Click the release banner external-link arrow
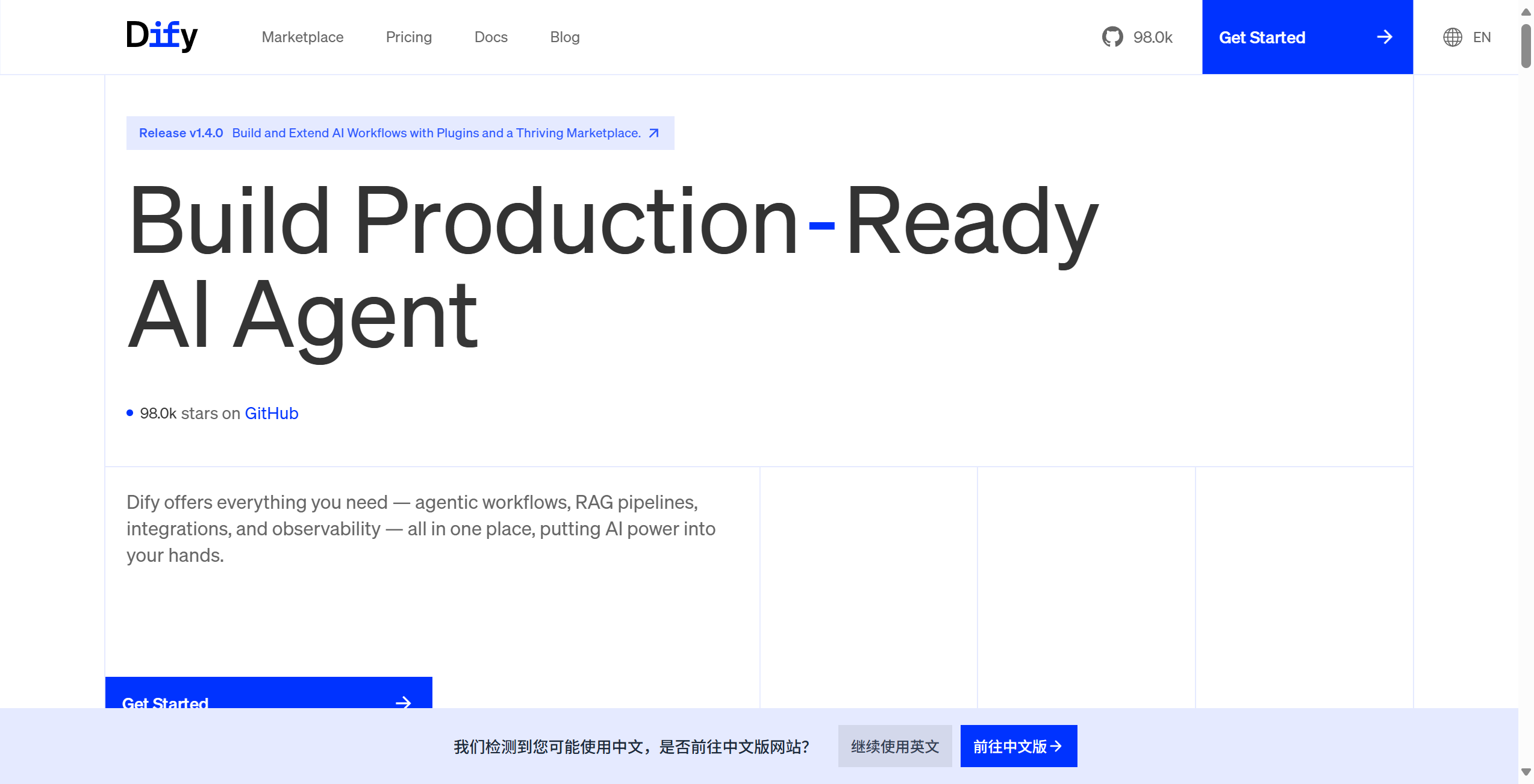This screenshot has width=1534, height=784. [653, 133]
